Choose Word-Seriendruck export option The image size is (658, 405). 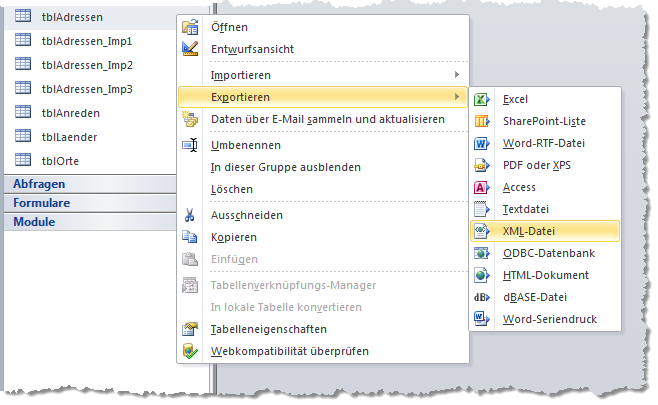(545, 319)
